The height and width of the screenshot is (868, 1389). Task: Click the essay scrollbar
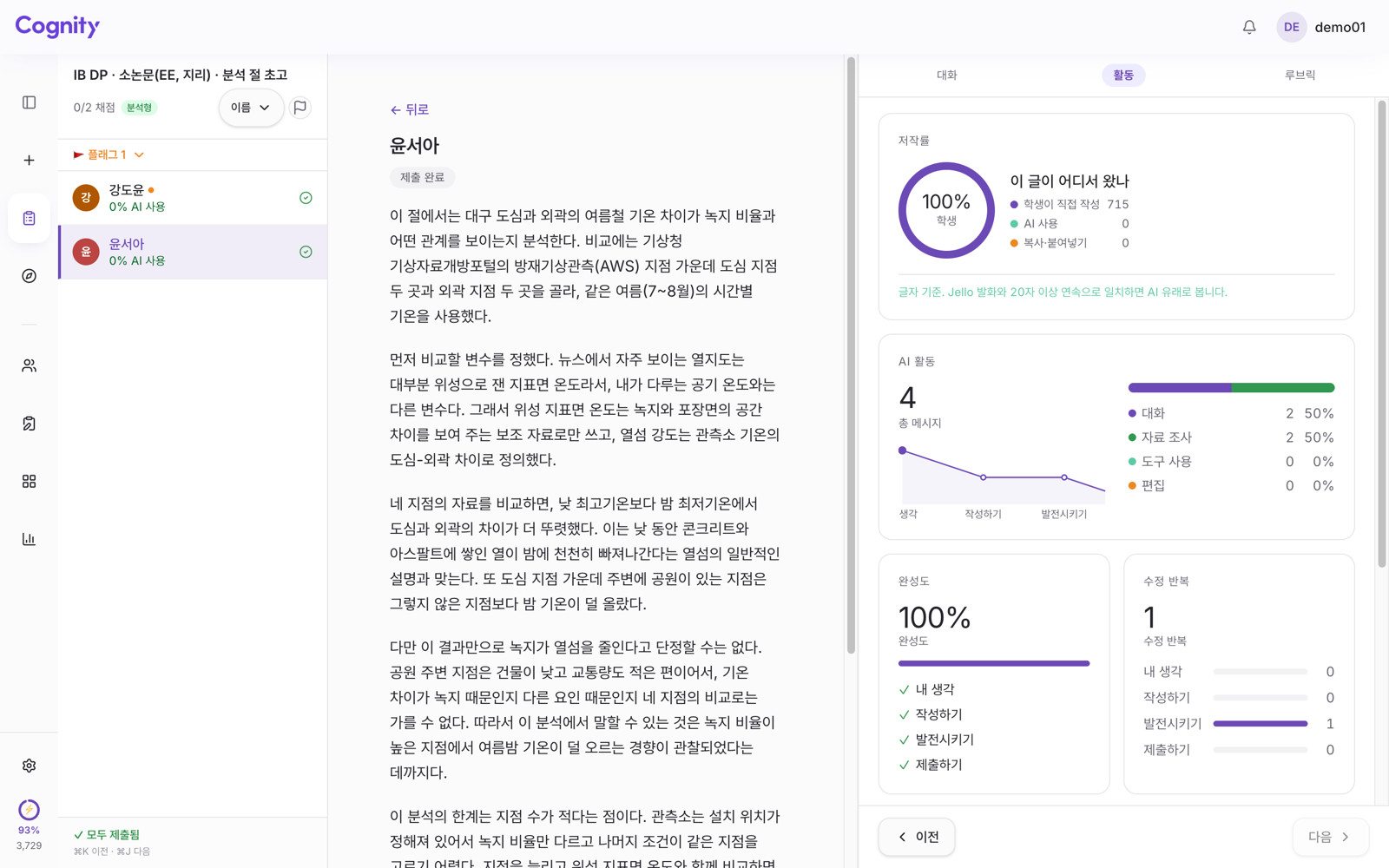click(x=851, y=356)
